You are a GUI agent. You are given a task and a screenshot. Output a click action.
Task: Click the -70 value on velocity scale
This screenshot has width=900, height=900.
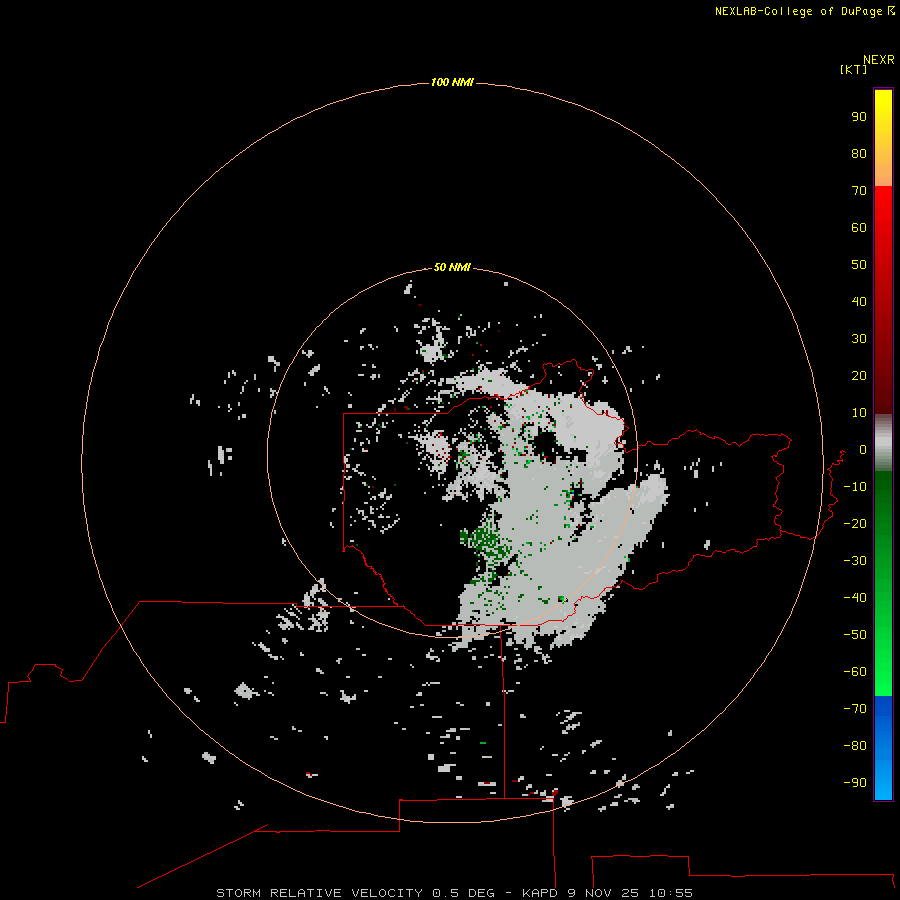(855, 709)
